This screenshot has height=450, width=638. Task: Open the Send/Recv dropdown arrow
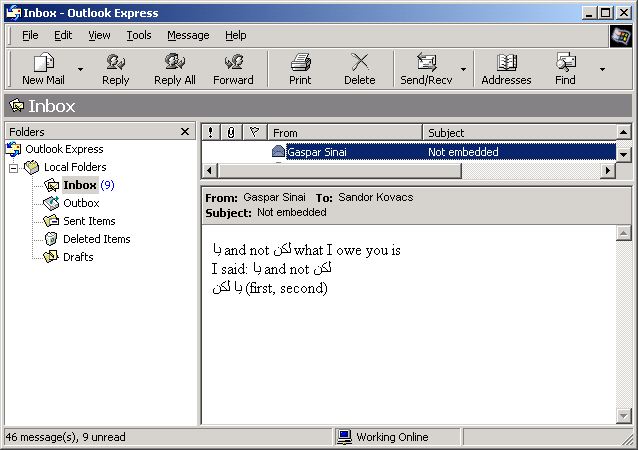coord(463,70)
